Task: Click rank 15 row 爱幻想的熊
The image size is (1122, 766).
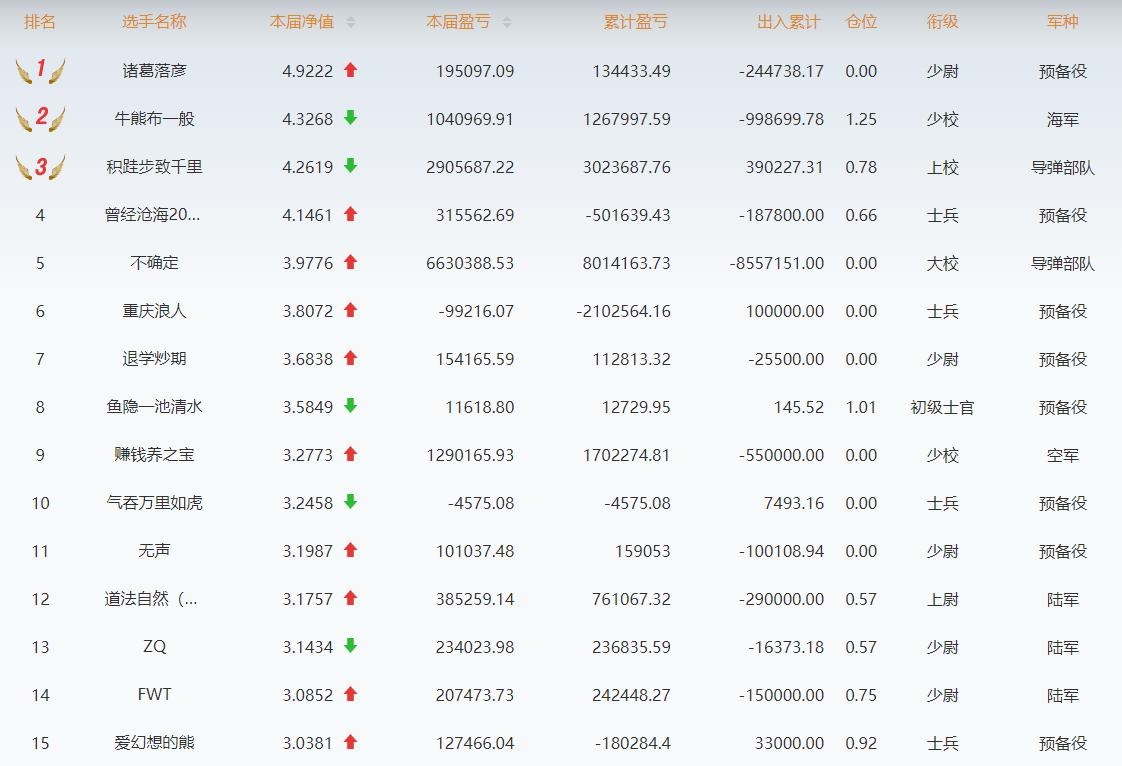Action: click(154, 743)
